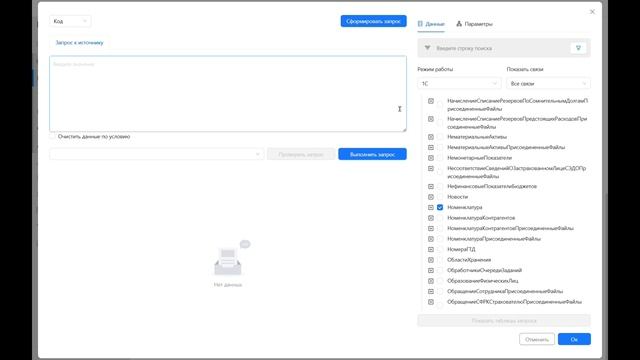The image size is (640, 360).
Task: Expand the НефинансовыеПоказателиБюджетов node
Action: coord(431,187)
